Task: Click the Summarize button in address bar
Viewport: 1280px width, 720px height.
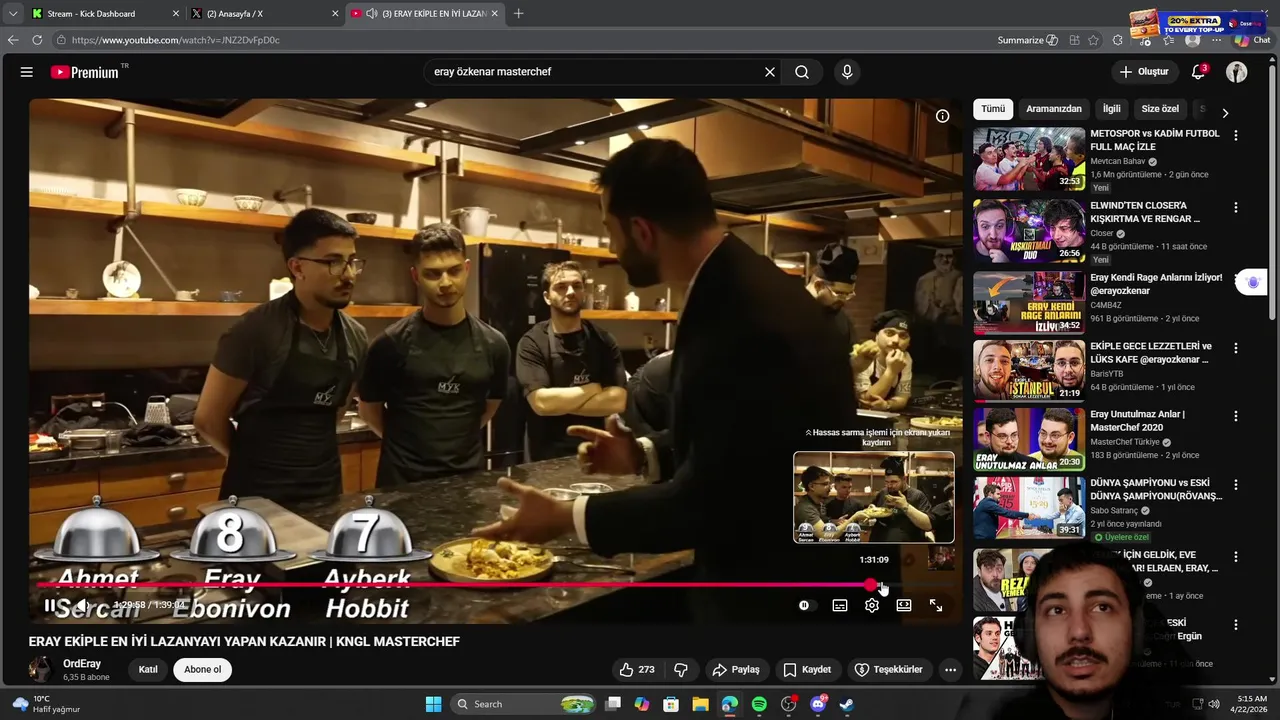Action: pyautogui.click(x=1028, y=40)
